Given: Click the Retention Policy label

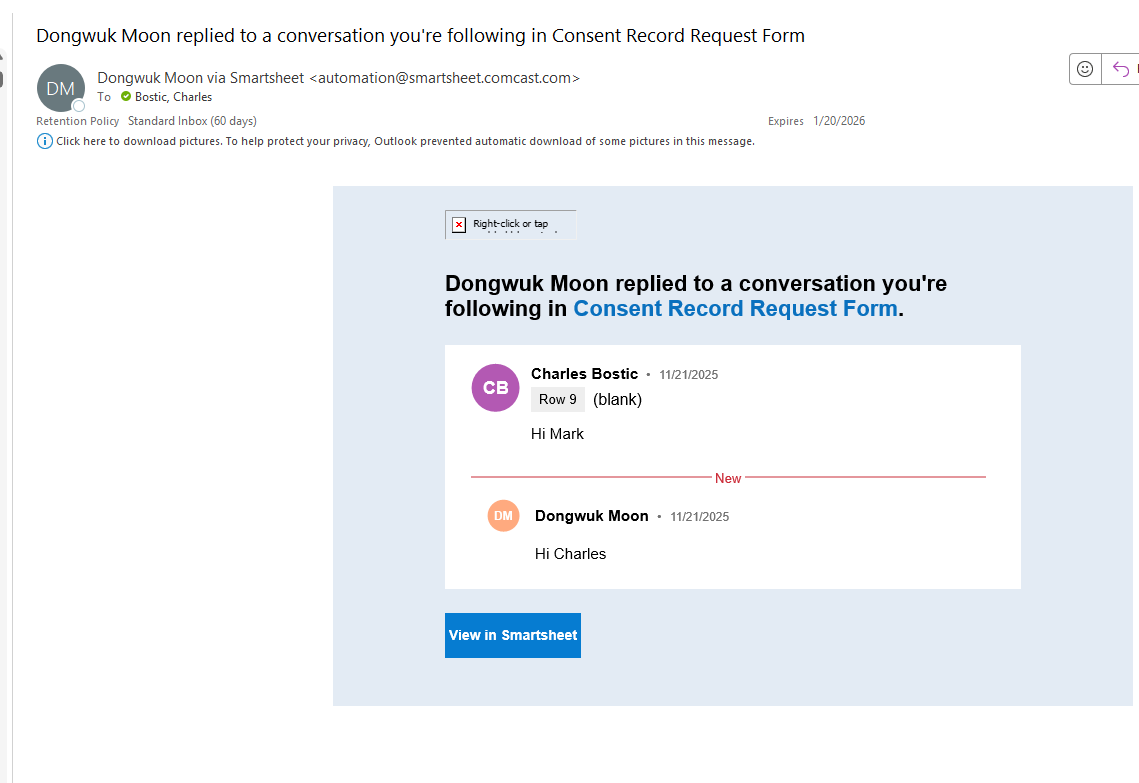Looking at the screenshot, I should coord(78,121).
